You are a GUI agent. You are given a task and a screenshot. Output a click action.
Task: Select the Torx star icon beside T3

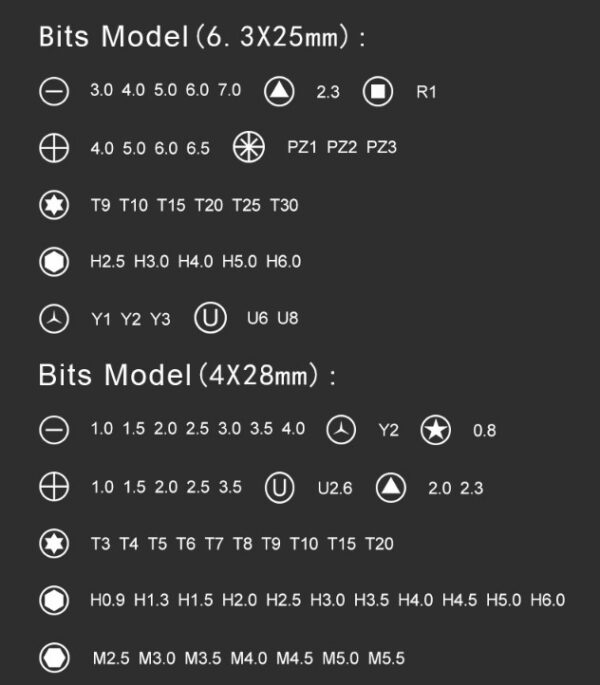(x=54, y=544)
